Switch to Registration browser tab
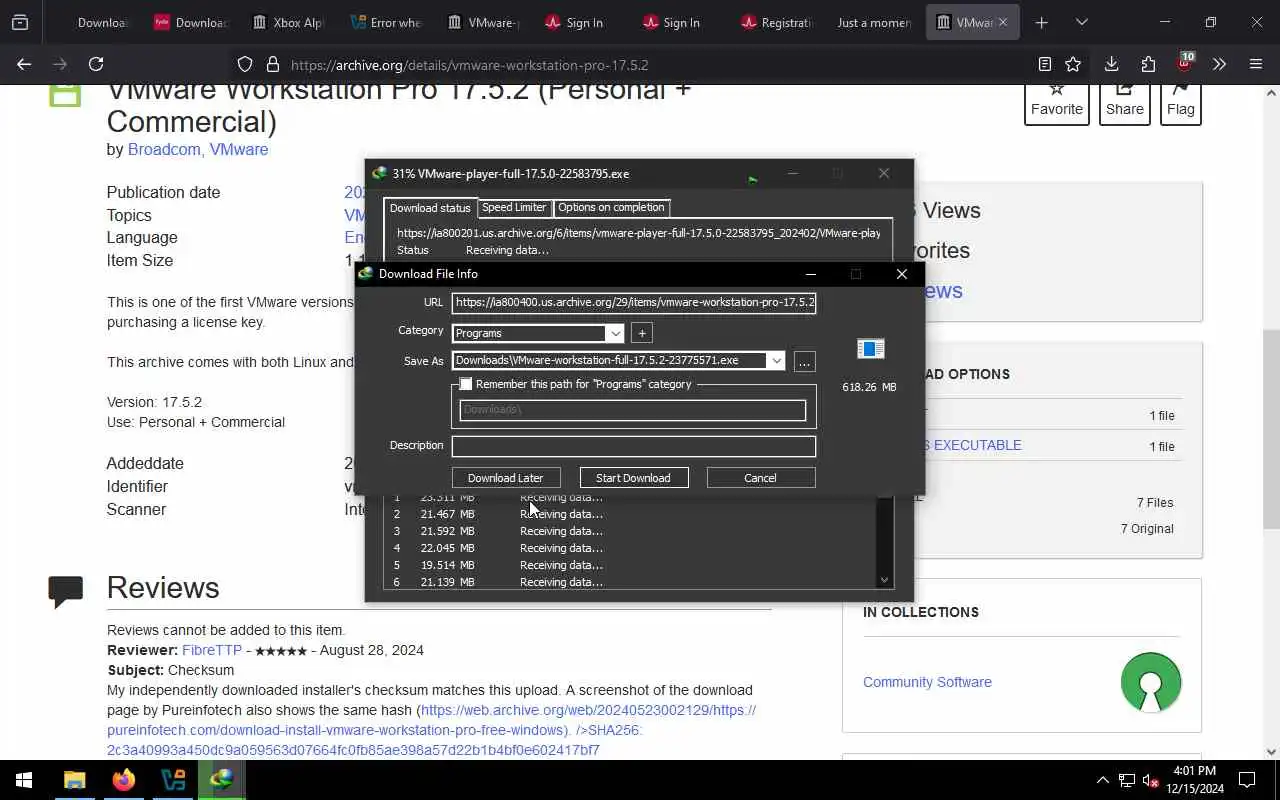 pos(776,22)
